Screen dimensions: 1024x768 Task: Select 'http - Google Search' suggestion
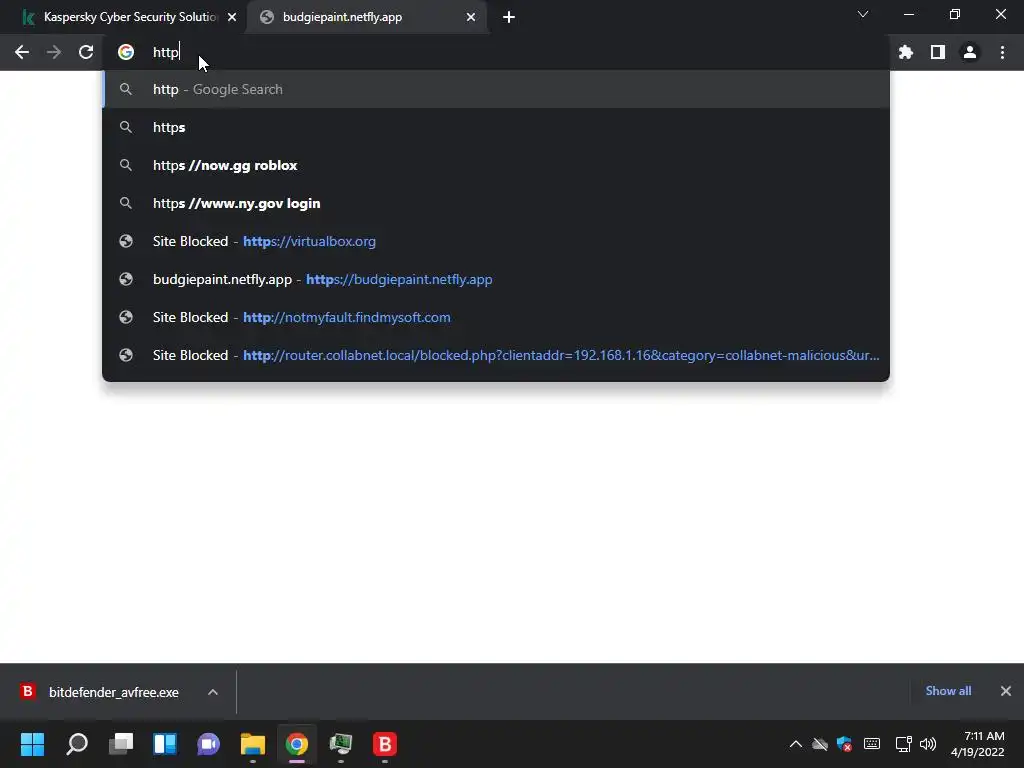click(496, 89)
